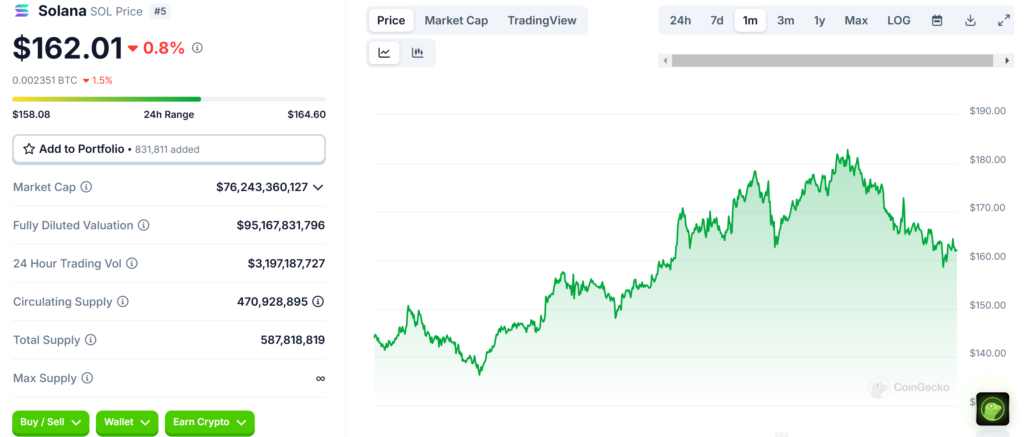Click the green mascot icon in corner
This screenshot has height=437, width=1024.
click(992, 409)
